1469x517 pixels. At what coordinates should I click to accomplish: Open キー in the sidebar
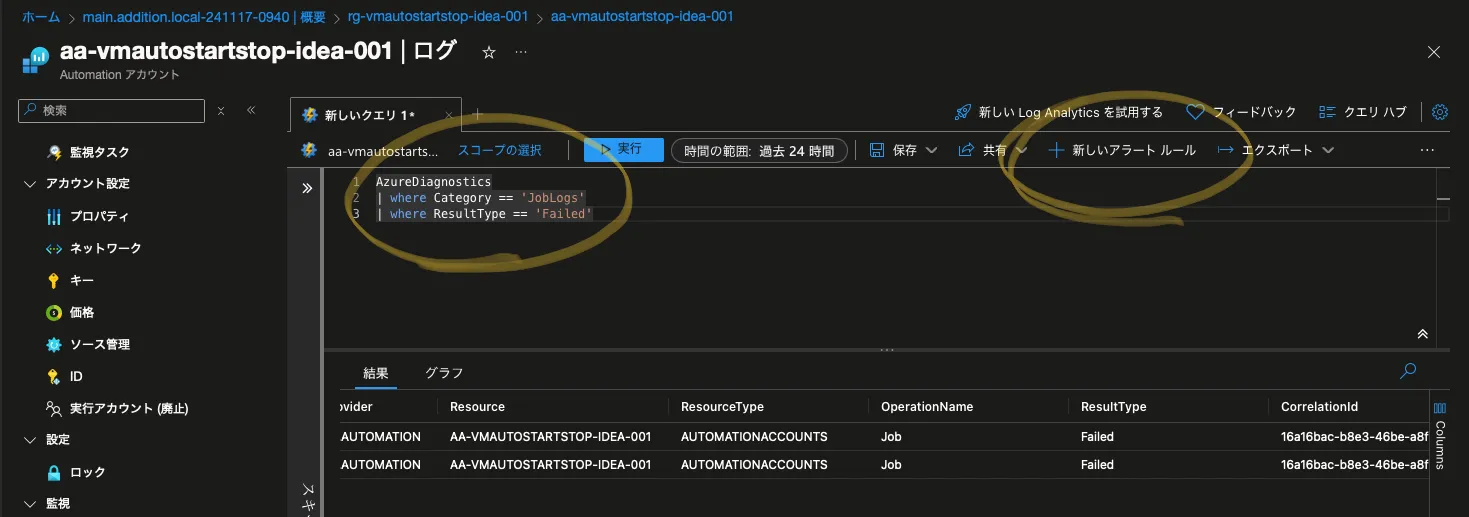click(x=70, y=280)
